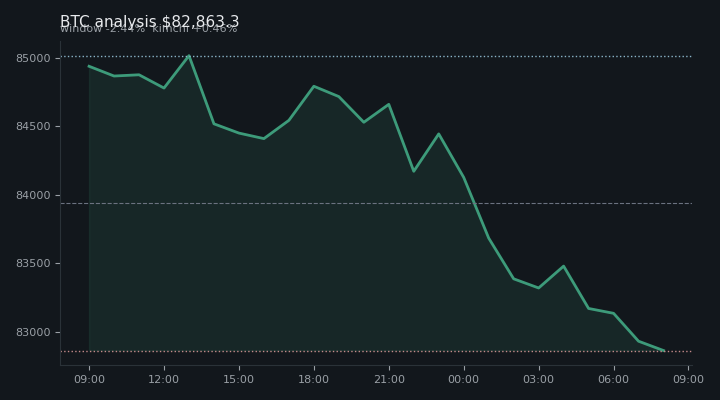Click the 09:00 label just before 12:00
This screenshot has width=720, height=400.
click(90, 379)
